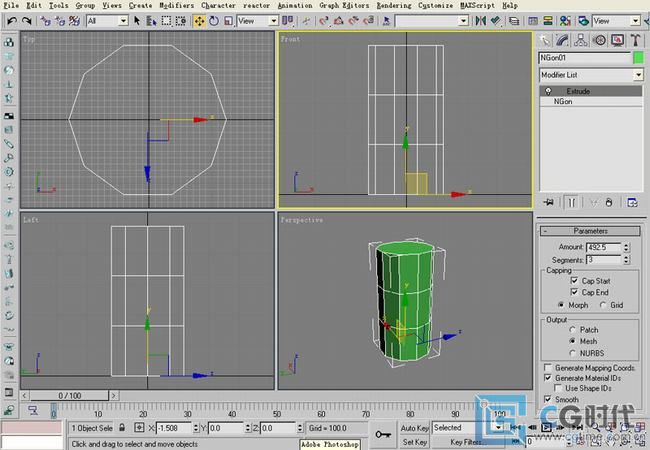The height and width of the screenshot is (450, 650).
Task: Click the Redo arrow icon
Action: pos(27,20)
